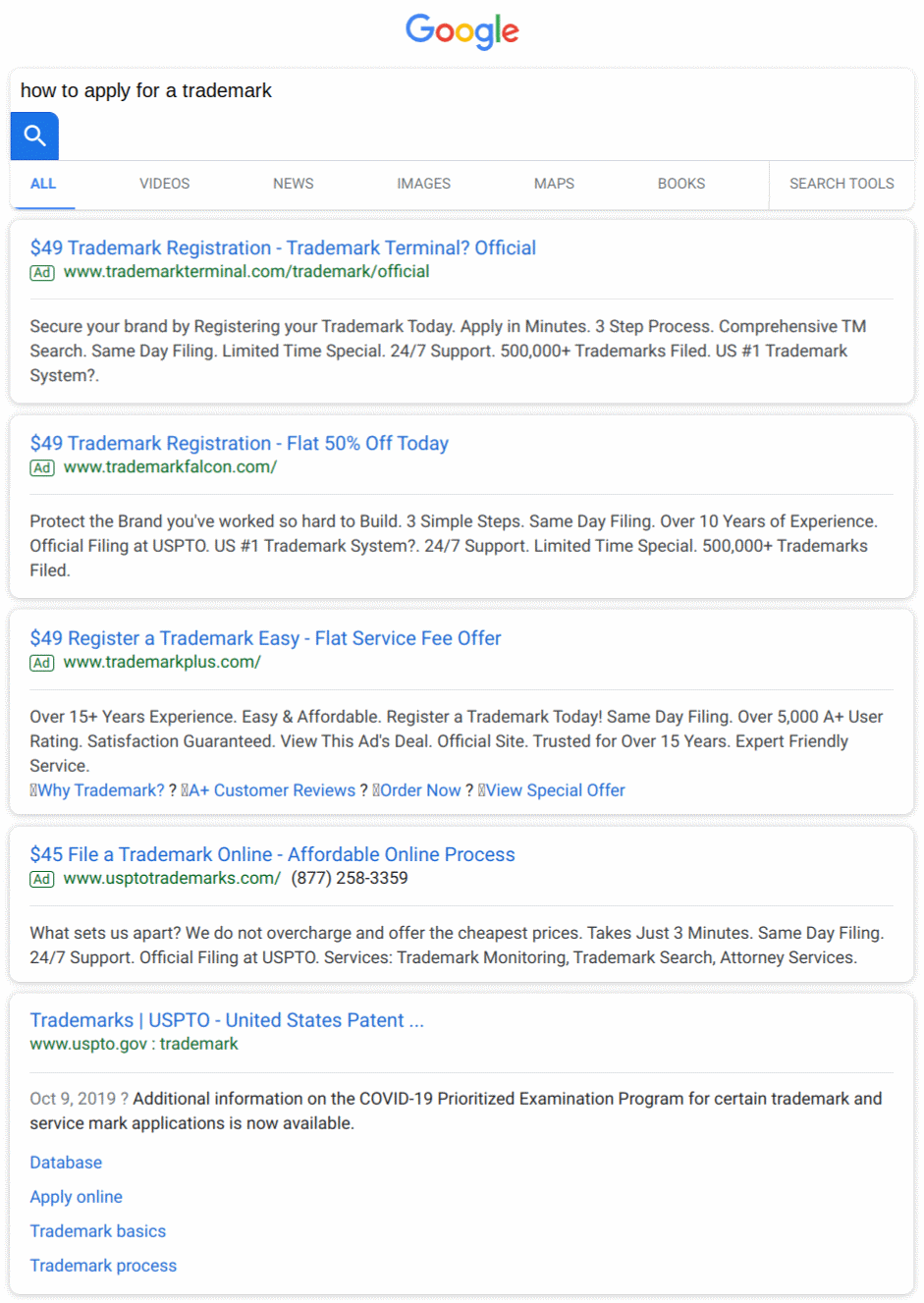Viewport: 924px width, 1303px height.
Task: Select the Images tab
Action: pos(423,184)
